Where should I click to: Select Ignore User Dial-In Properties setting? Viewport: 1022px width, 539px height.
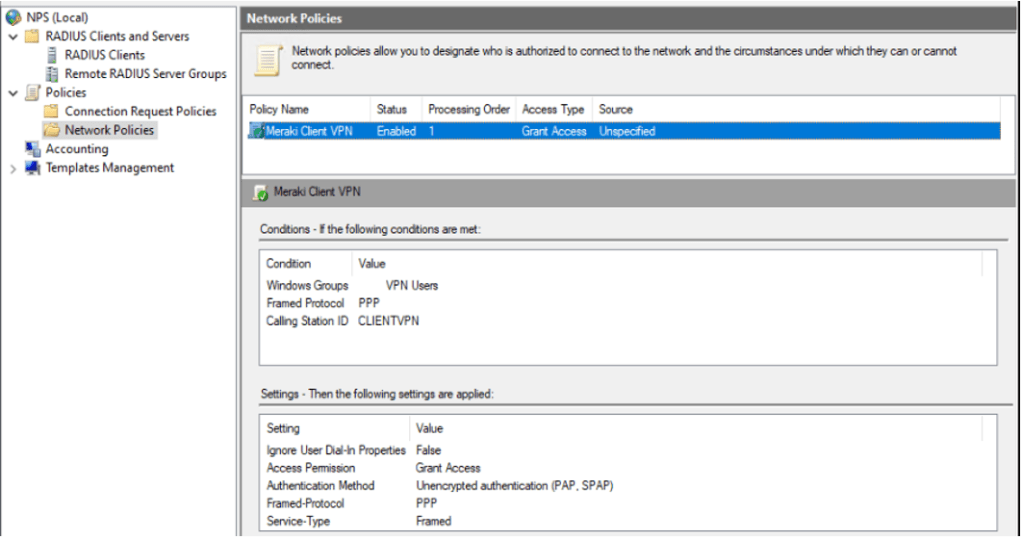(336, 450)
